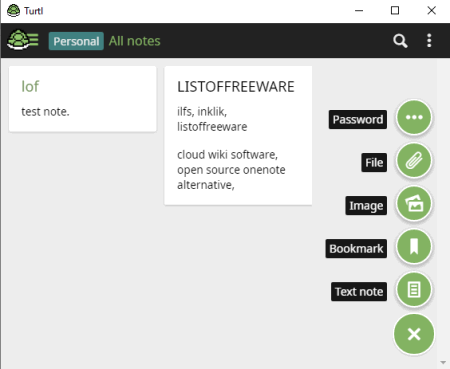Click the Text note document icon
The height and width of the screenshot is (369, 450).
pos(414,290)
